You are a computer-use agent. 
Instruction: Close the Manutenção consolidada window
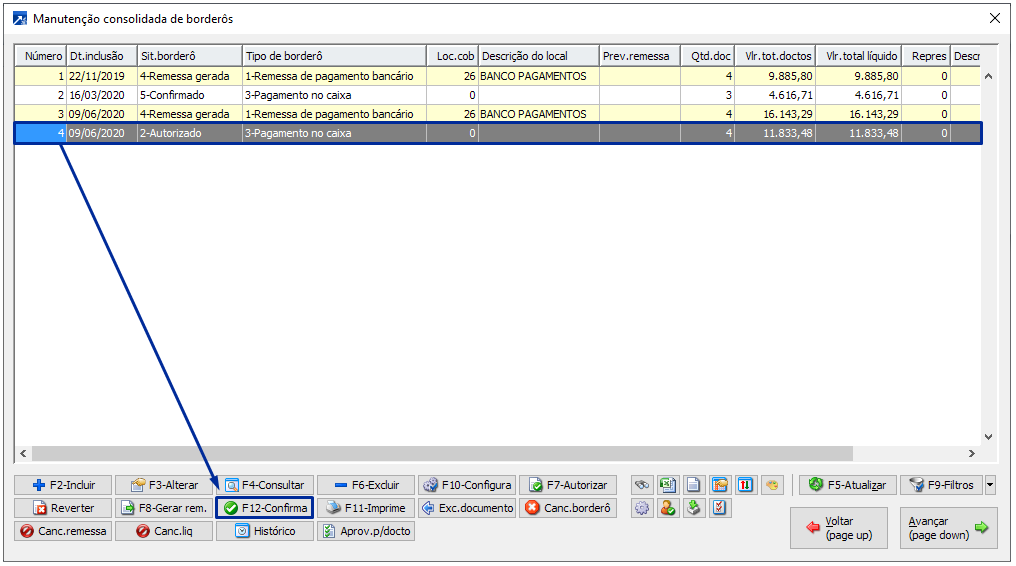click(995, 19)
